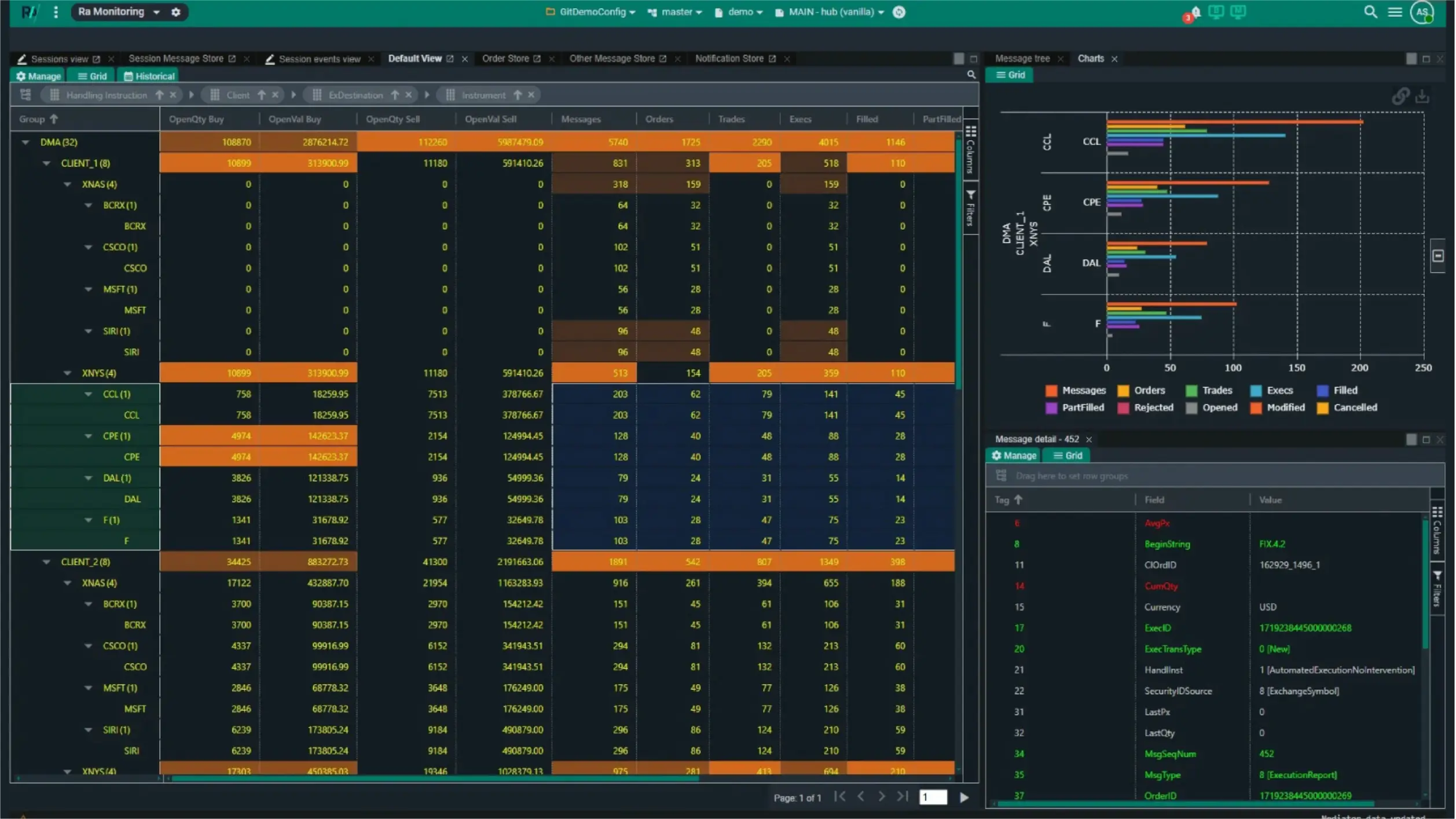This screenshot has width=1456, height=819.
Task: Pop out the Notification Store tab
Action: (x=772, y=58)
